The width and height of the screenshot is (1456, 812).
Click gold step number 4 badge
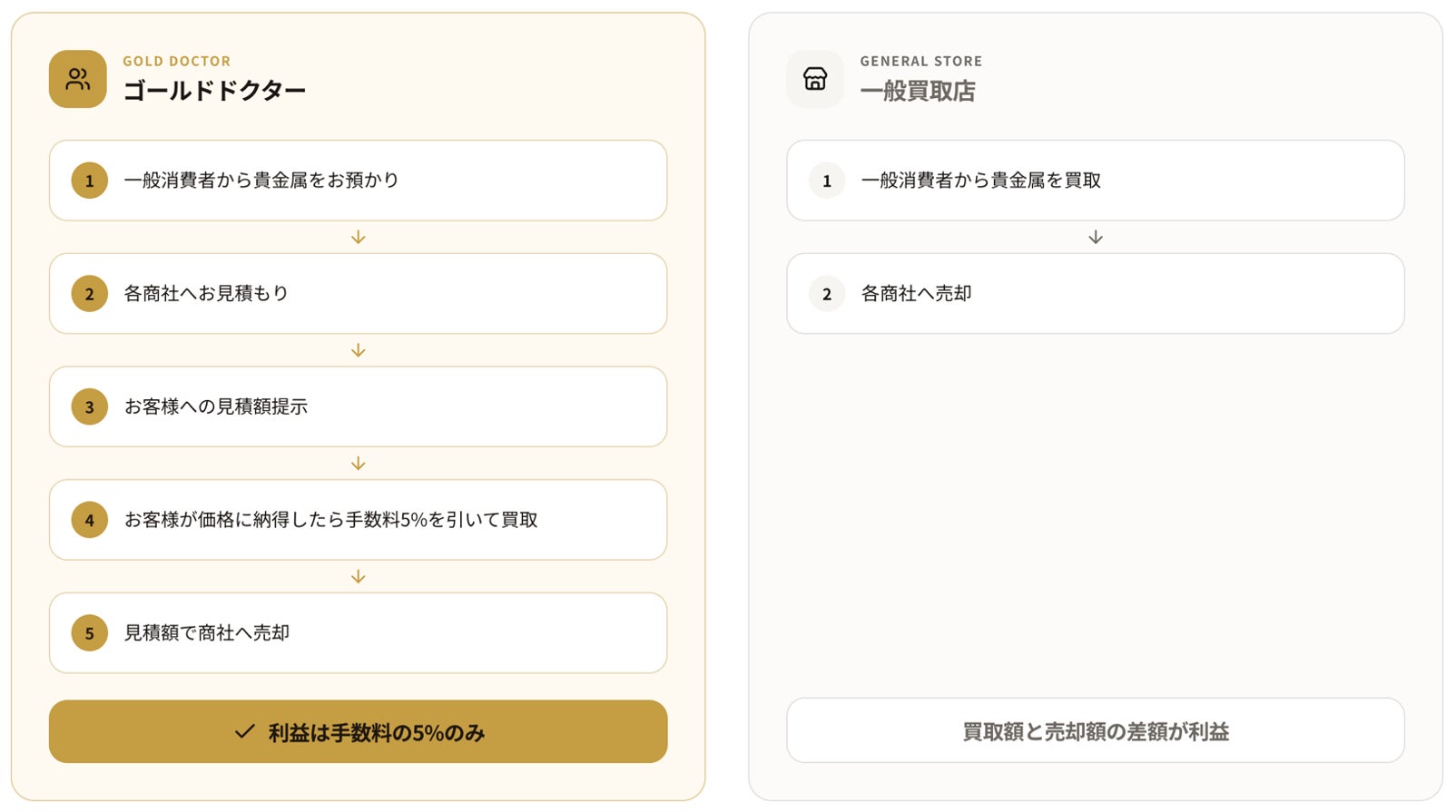[89, 520]
